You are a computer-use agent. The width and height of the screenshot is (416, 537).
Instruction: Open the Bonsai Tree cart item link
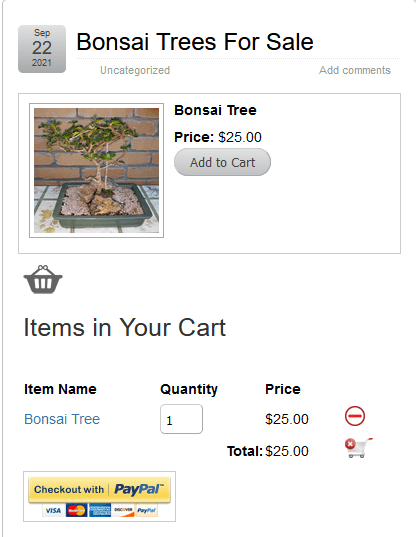pos(62,419)
